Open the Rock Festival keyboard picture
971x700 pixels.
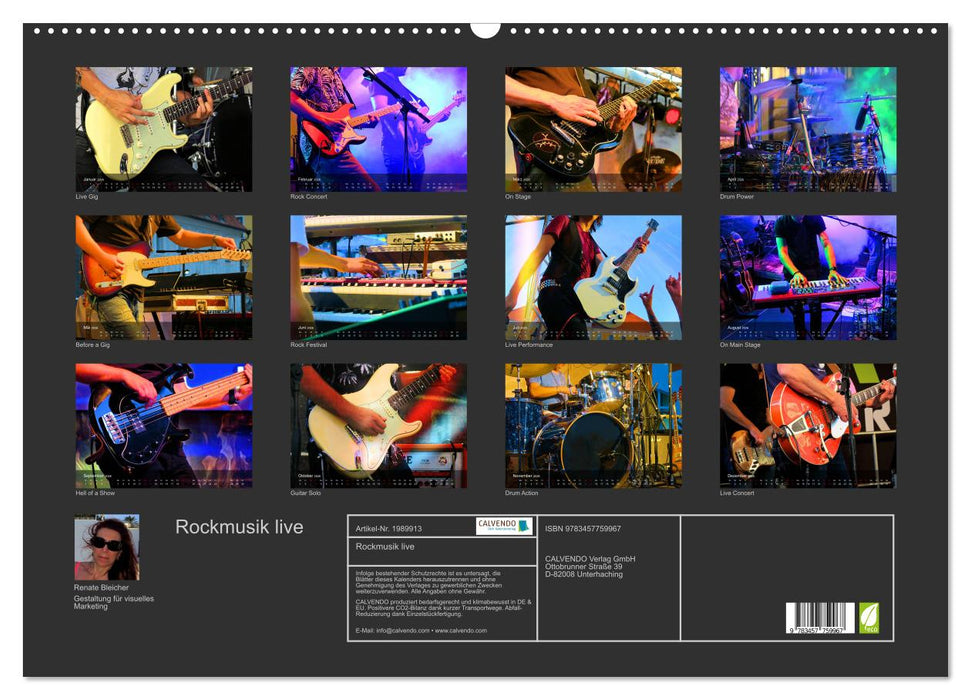tap(378, 277)
